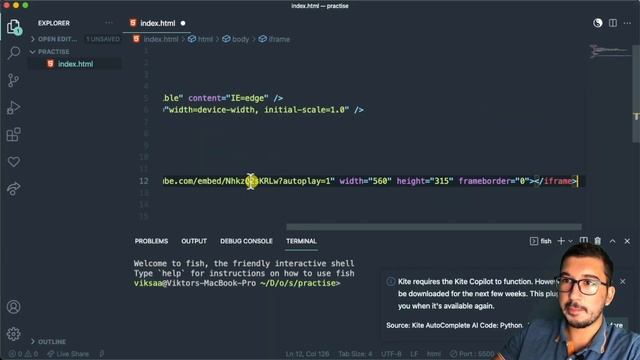Image resolution: width=640 pixels, height=360 pixels.
Task: Select the fish terminal shell entry
Action: point(540,241)
